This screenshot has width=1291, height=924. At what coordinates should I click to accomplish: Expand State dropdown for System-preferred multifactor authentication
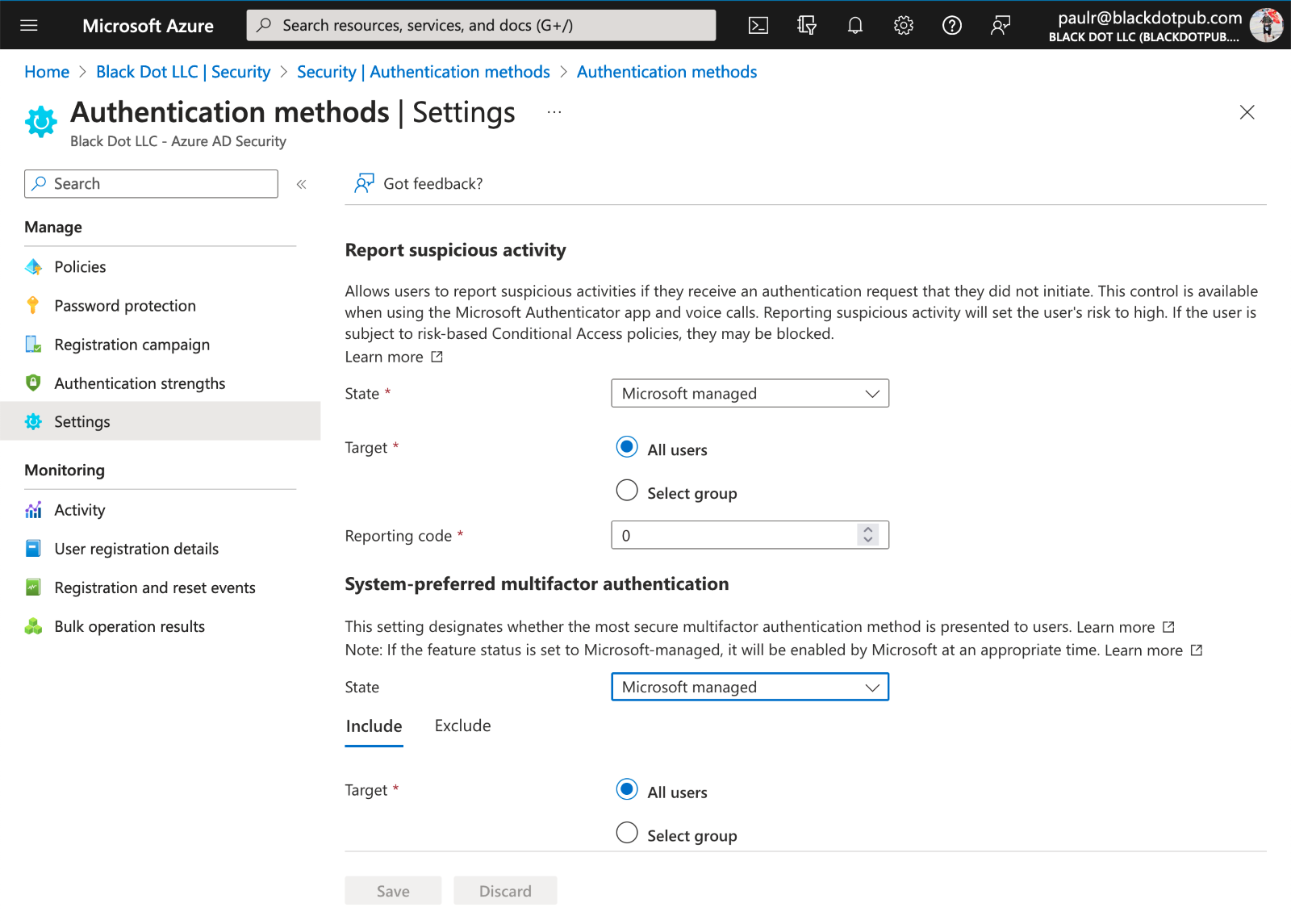point(750,688)
